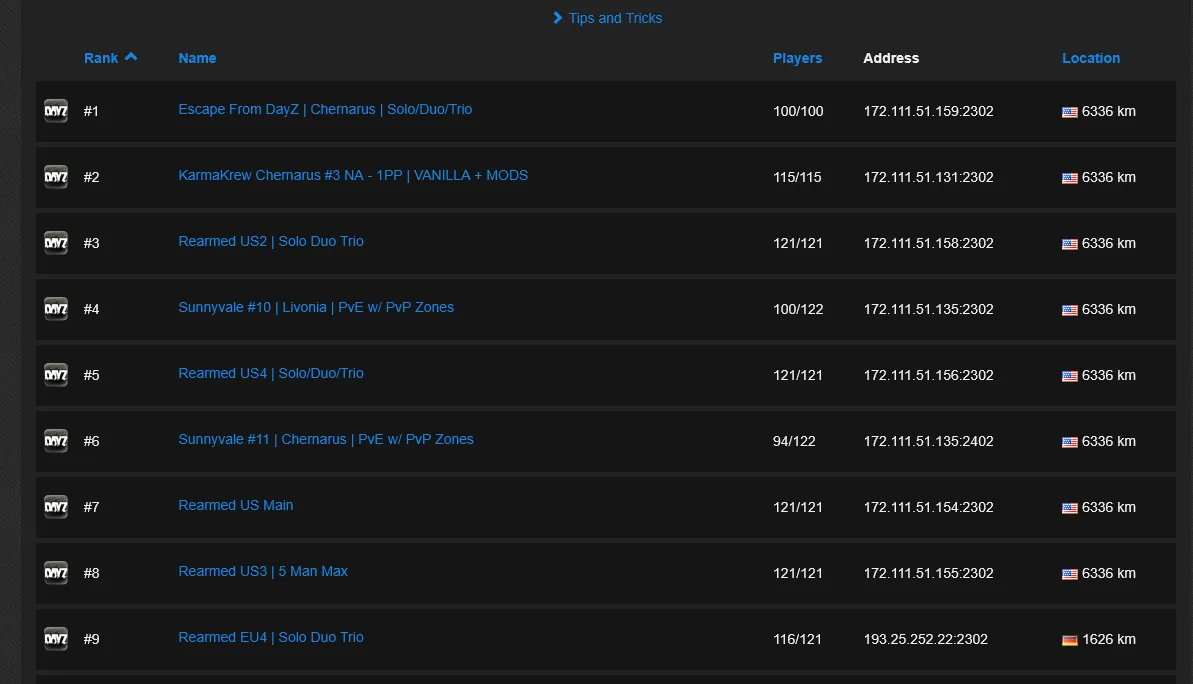Click the DayZ icon for rank #2
This screenshot has width=1193, height=684.
56,177
